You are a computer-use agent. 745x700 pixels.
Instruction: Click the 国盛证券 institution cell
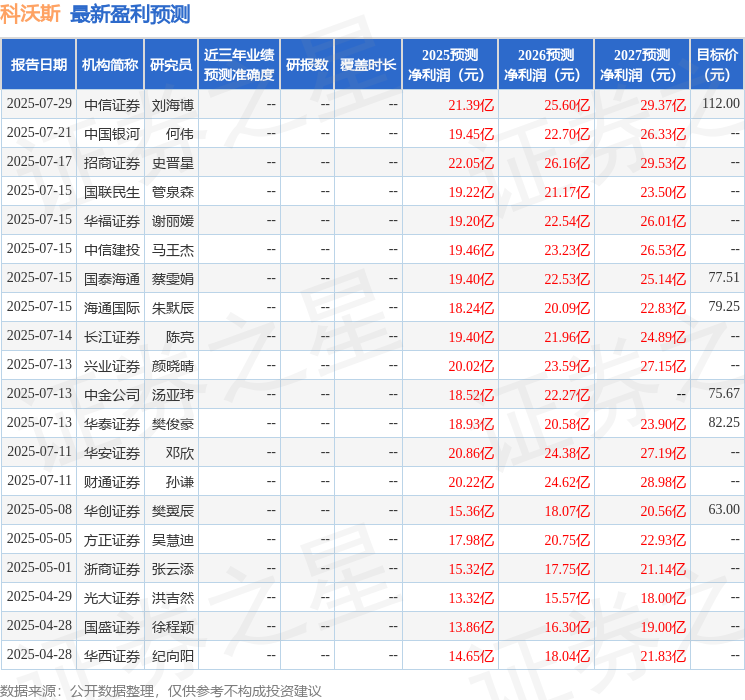tap(112, 627)
